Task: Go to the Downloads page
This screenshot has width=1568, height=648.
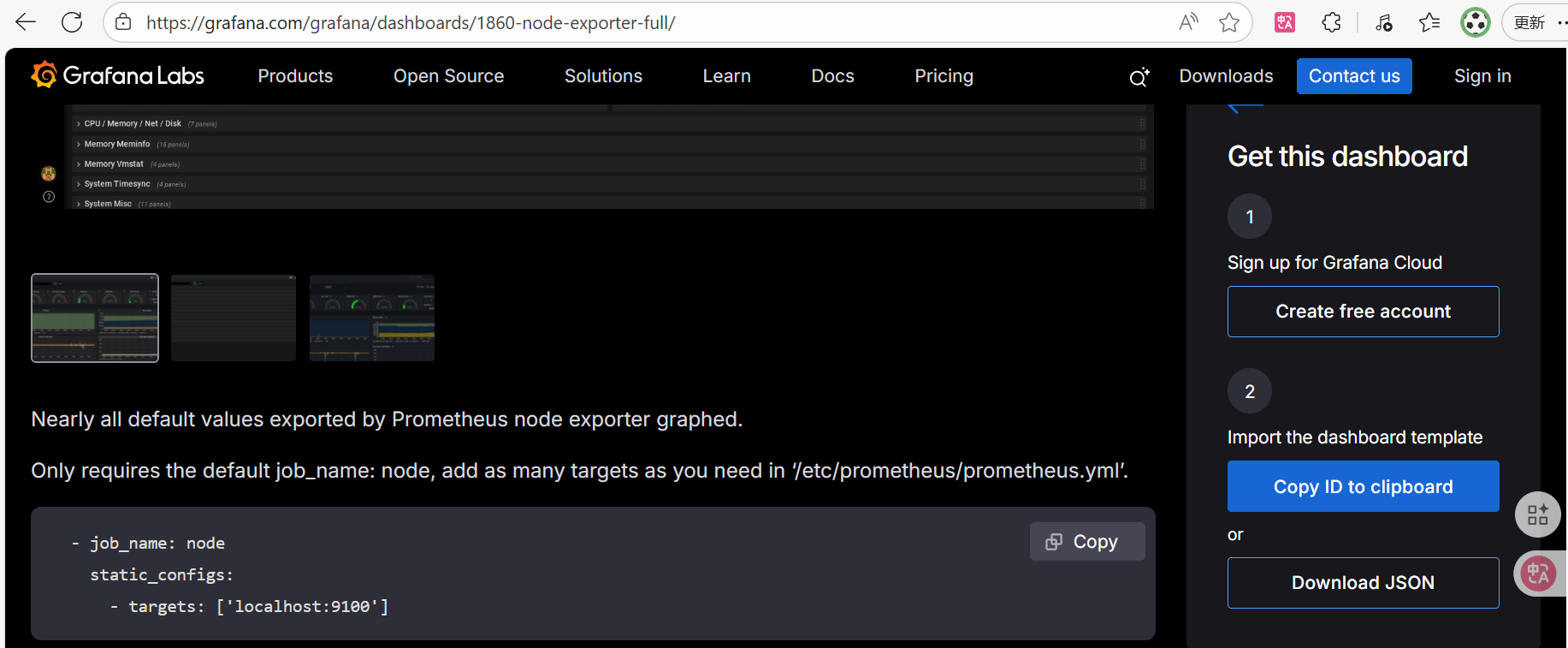Action: point(1226,76)
